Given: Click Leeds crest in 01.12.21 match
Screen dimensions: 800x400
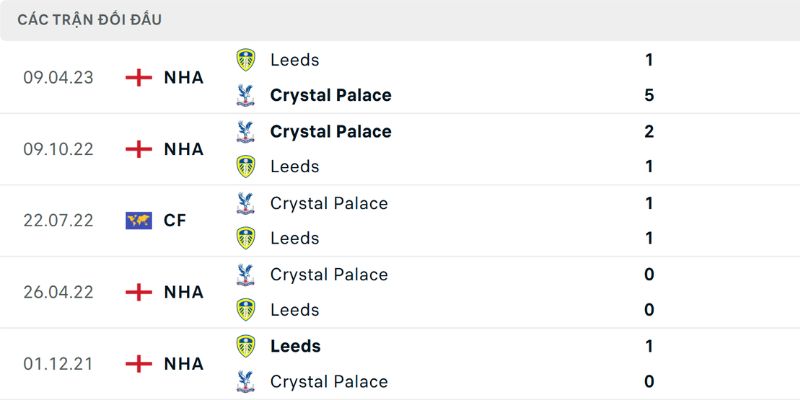Looking at the screenshot, I should click(245, 346).
